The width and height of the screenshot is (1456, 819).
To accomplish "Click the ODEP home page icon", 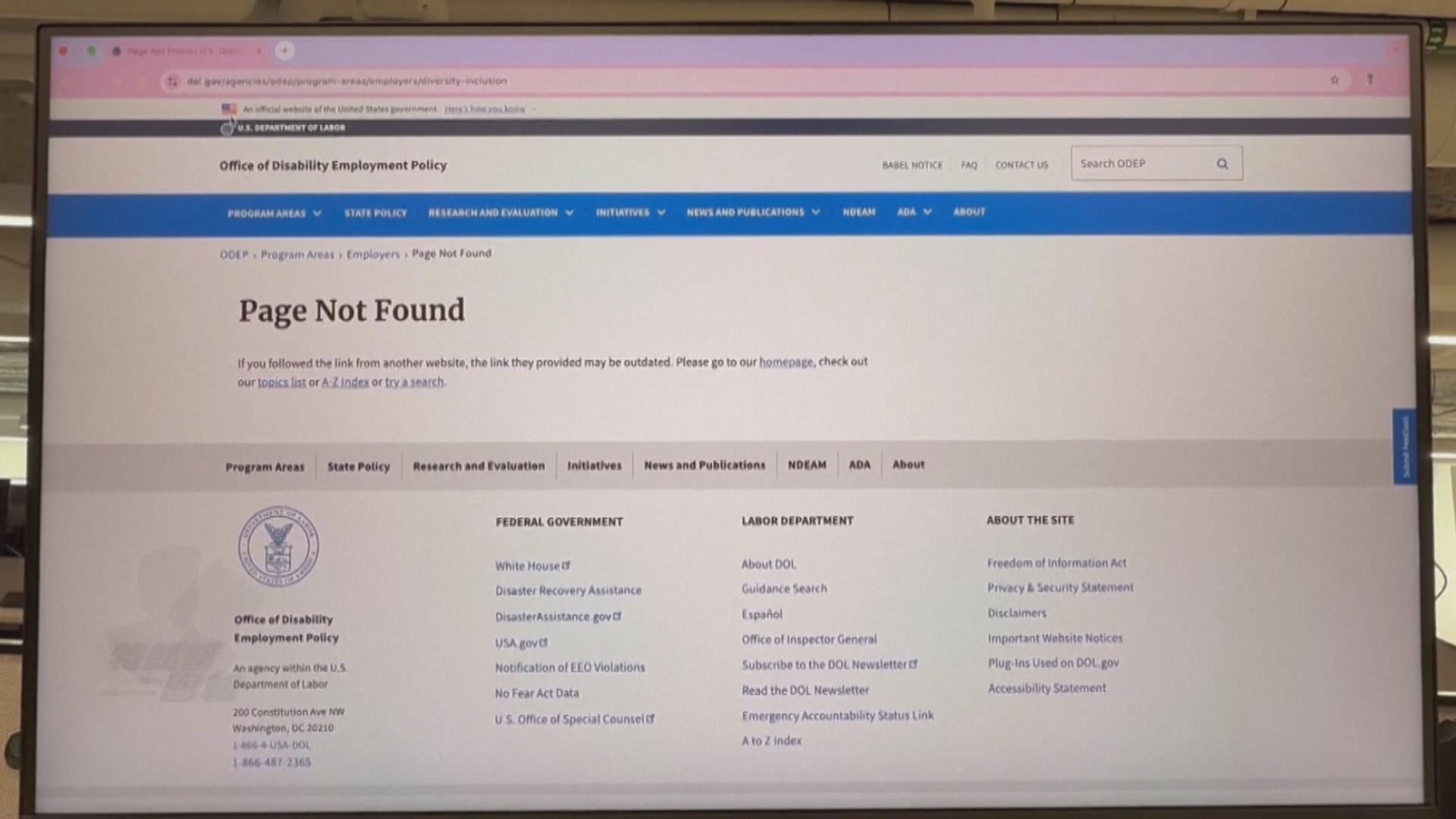I will point(334,165).
